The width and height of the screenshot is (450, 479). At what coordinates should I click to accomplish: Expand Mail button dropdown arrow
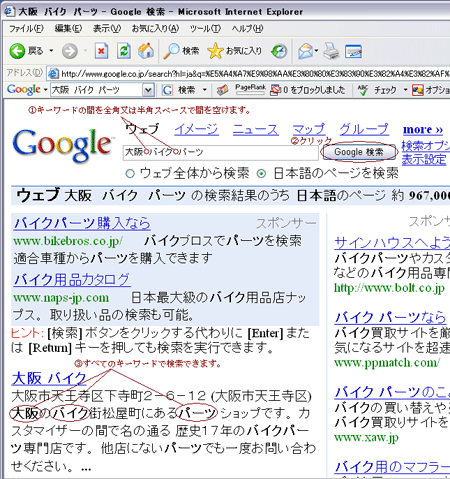point(316,51)
